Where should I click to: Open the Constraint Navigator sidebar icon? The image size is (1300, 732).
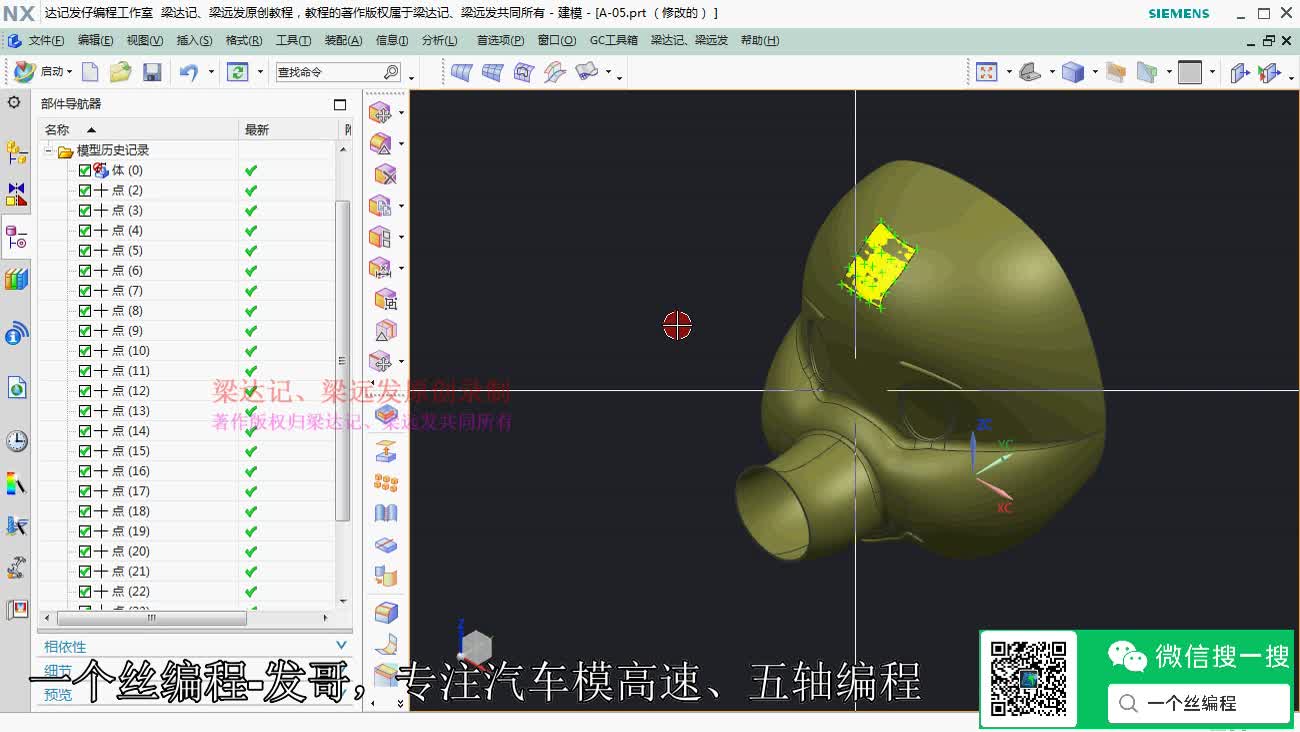(x=16, y=194)
